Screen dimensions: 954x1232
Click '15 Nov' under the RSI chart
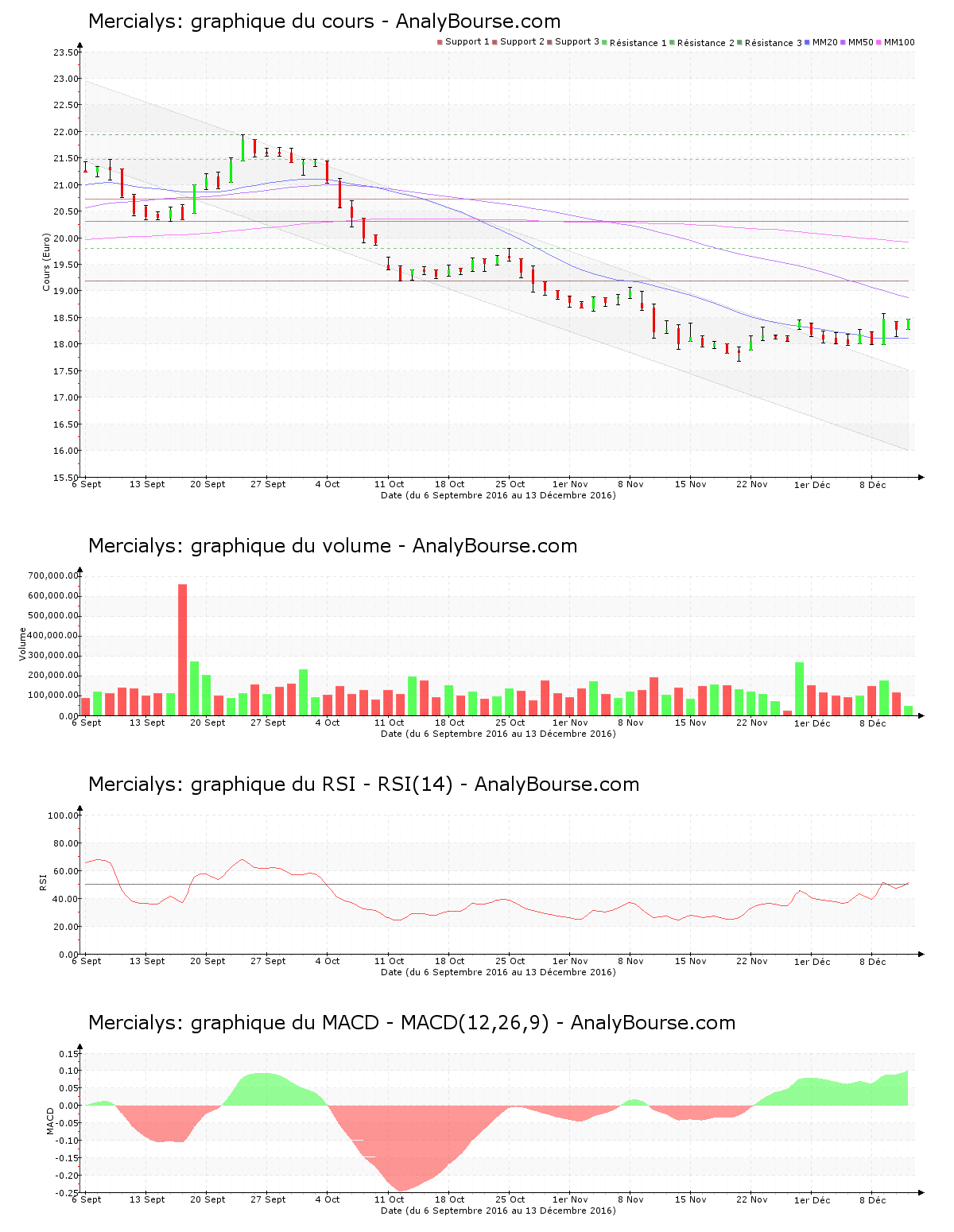pos(691,961)
